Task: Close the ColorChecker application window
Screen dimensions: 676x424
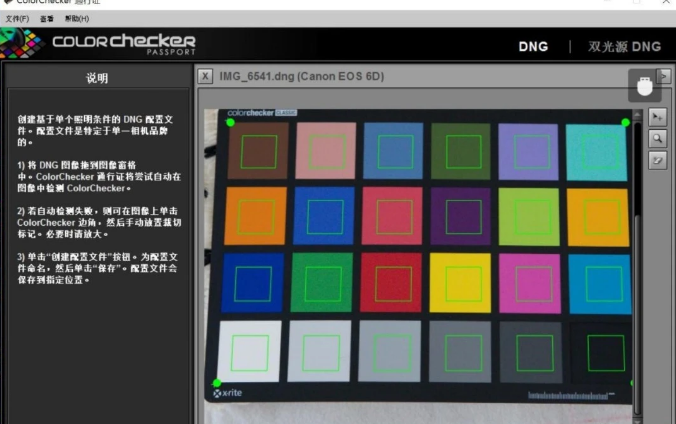Action: click(x=666, y=2)
